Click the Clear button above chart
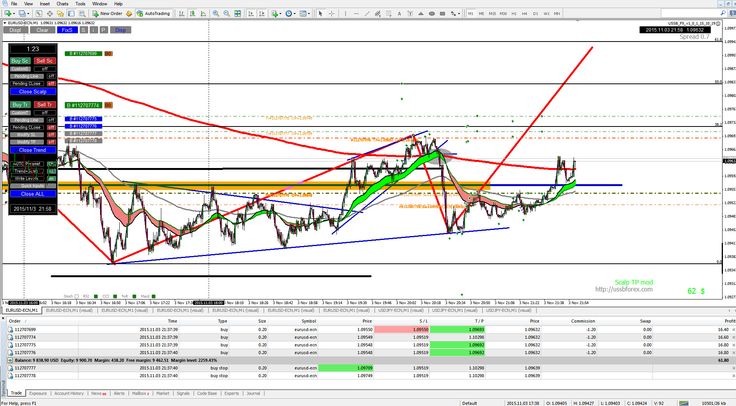The width and height of the screenshot is (736, 406). (42, 30)
